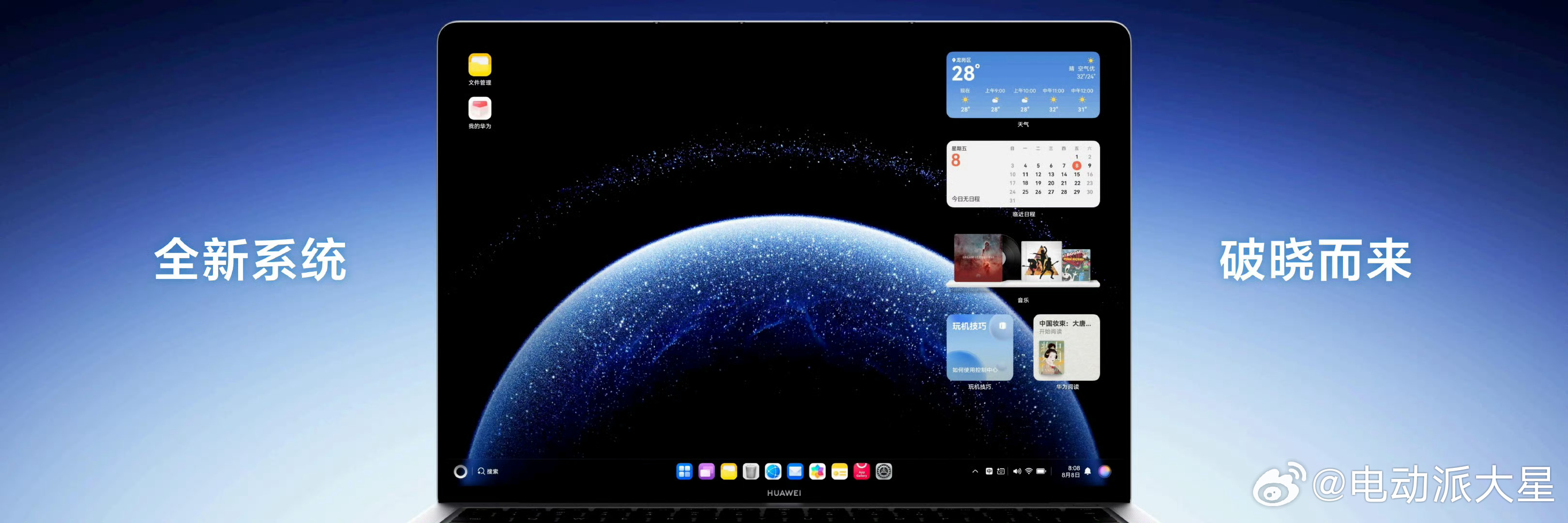The height and width of the screenshot is (523, 1568).
Task: Launch the red AppGallery icon in dock
Action: 861,471
